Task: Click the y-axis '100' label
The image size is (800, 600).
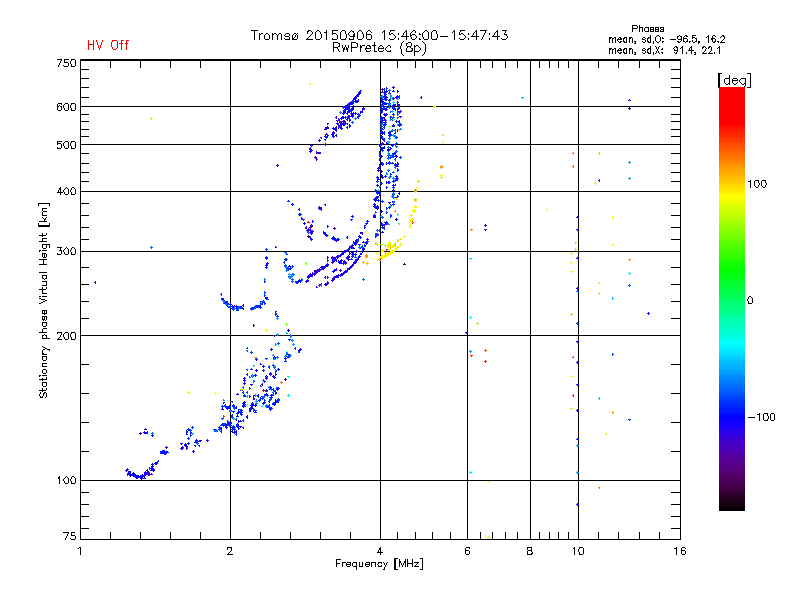Action: point(66,480)
